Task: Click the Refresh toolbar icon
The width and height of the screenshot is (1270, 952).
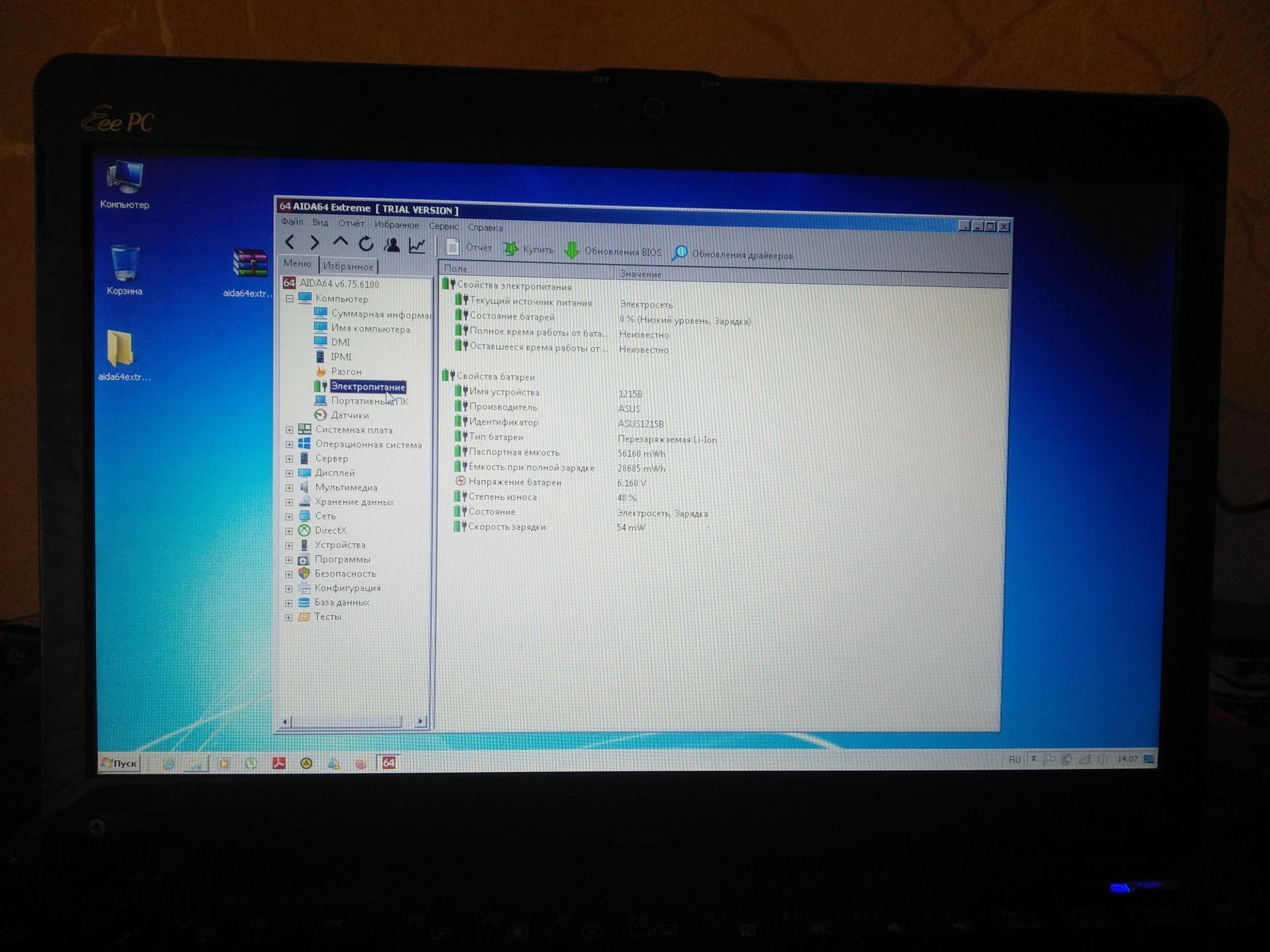Action: [x=366, y=243]
